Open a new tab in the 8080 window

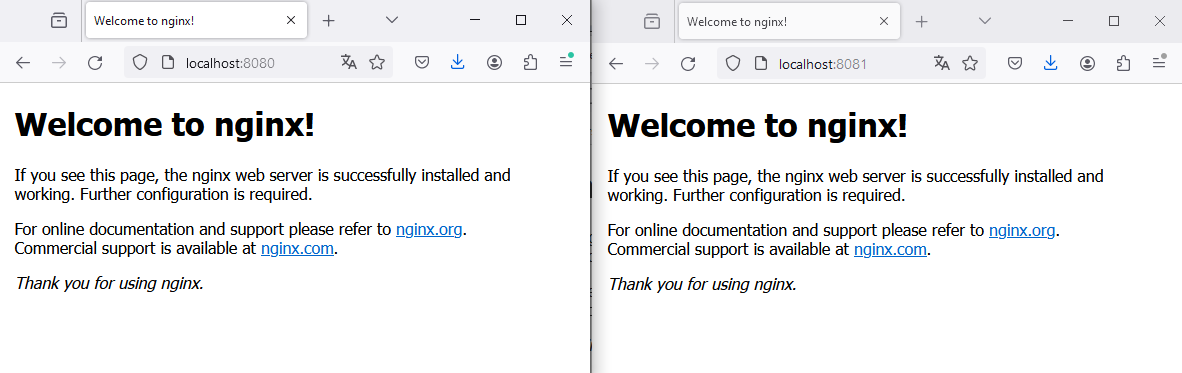[x=328, y=21]
